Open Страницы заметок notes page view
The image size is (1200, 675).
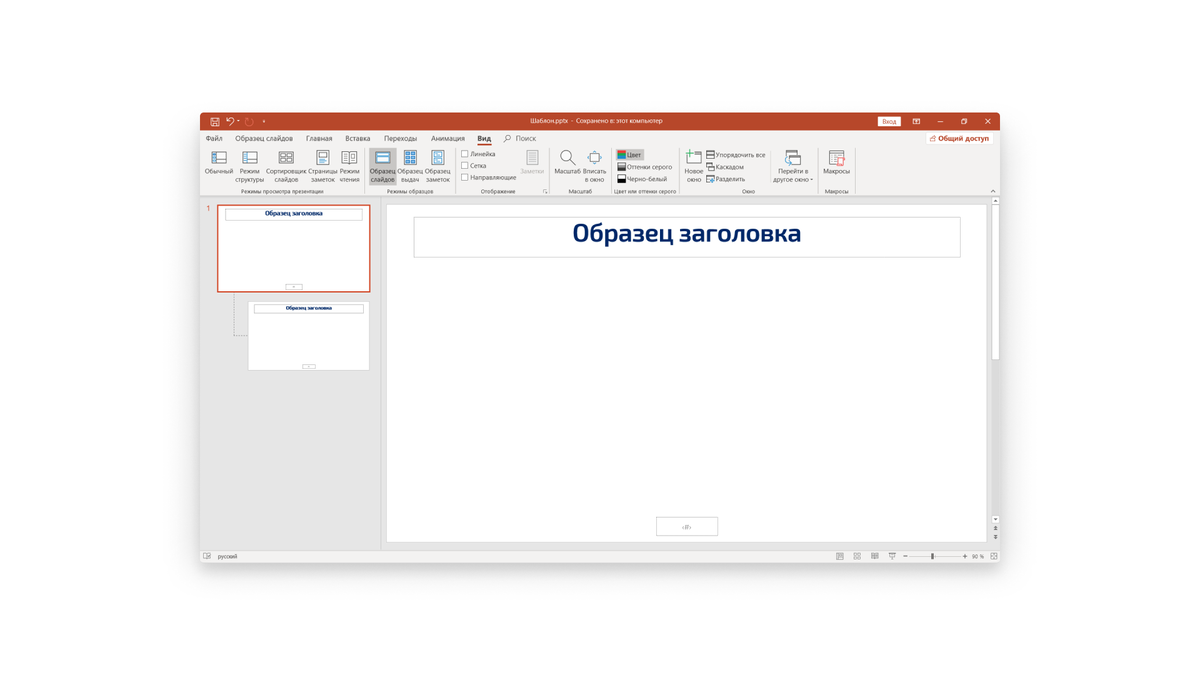click(x=323, y=166)
